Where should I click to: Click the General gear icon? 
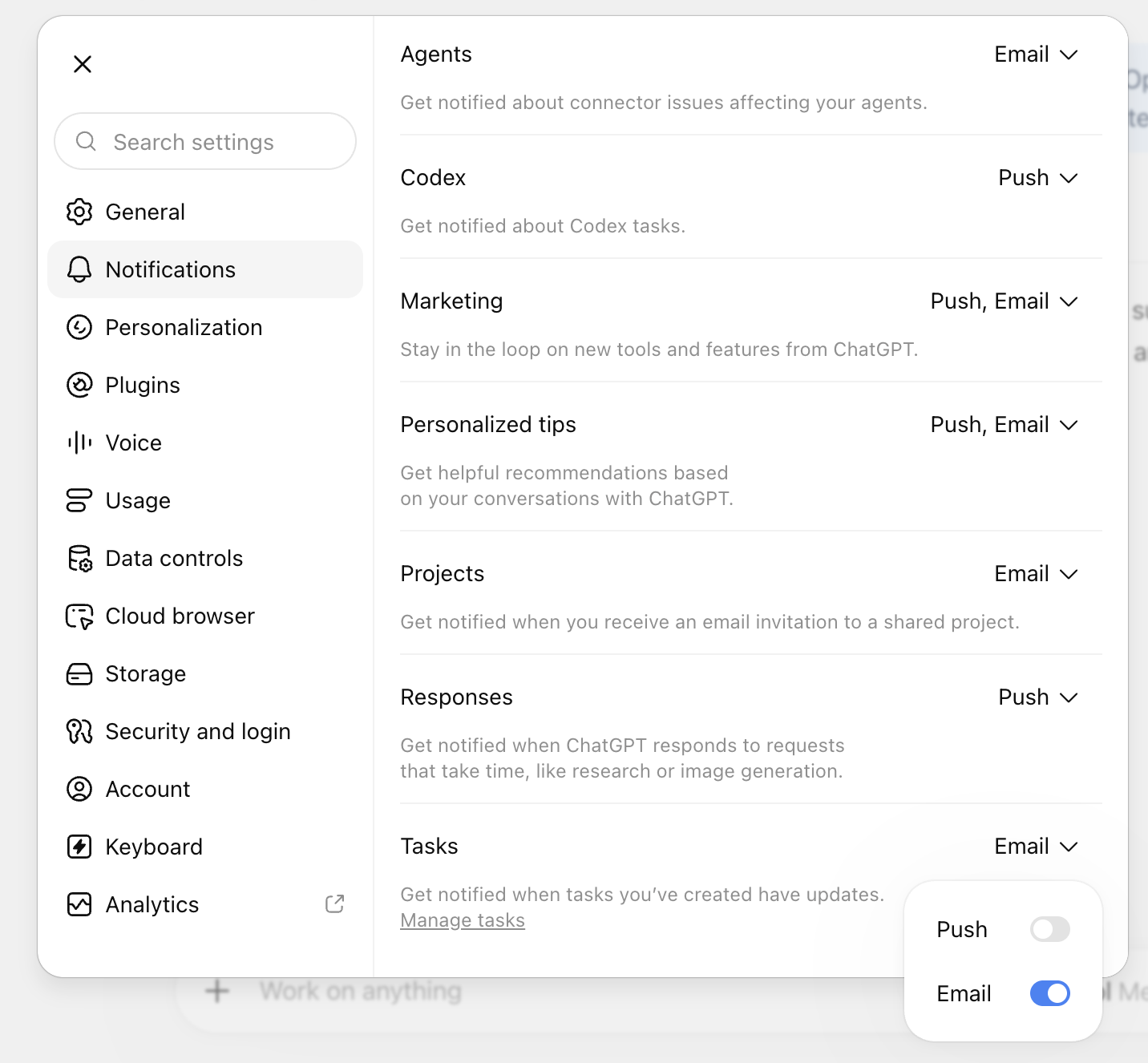tap(79, 212)
